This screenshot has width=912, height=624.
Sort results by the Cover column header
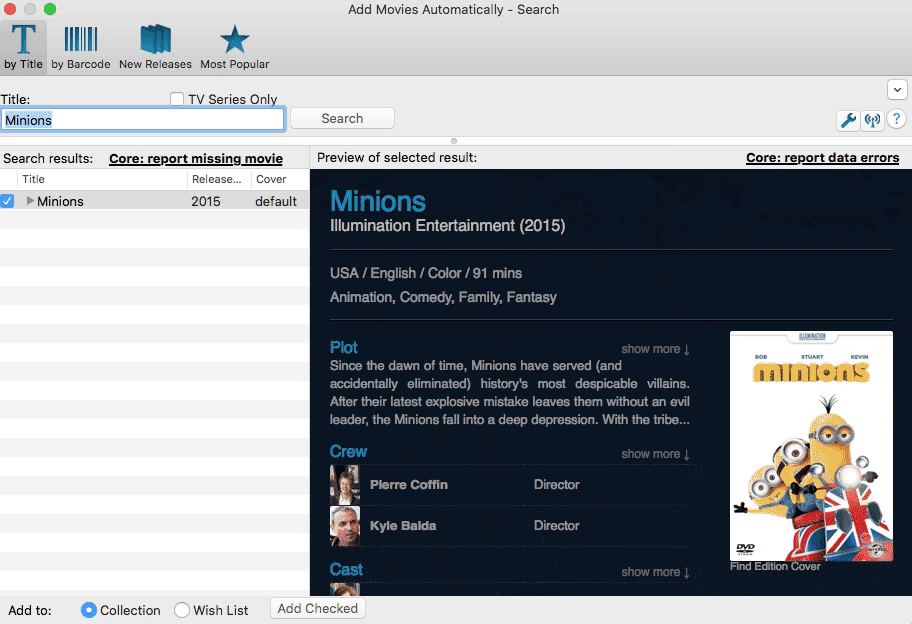(280, 179)
